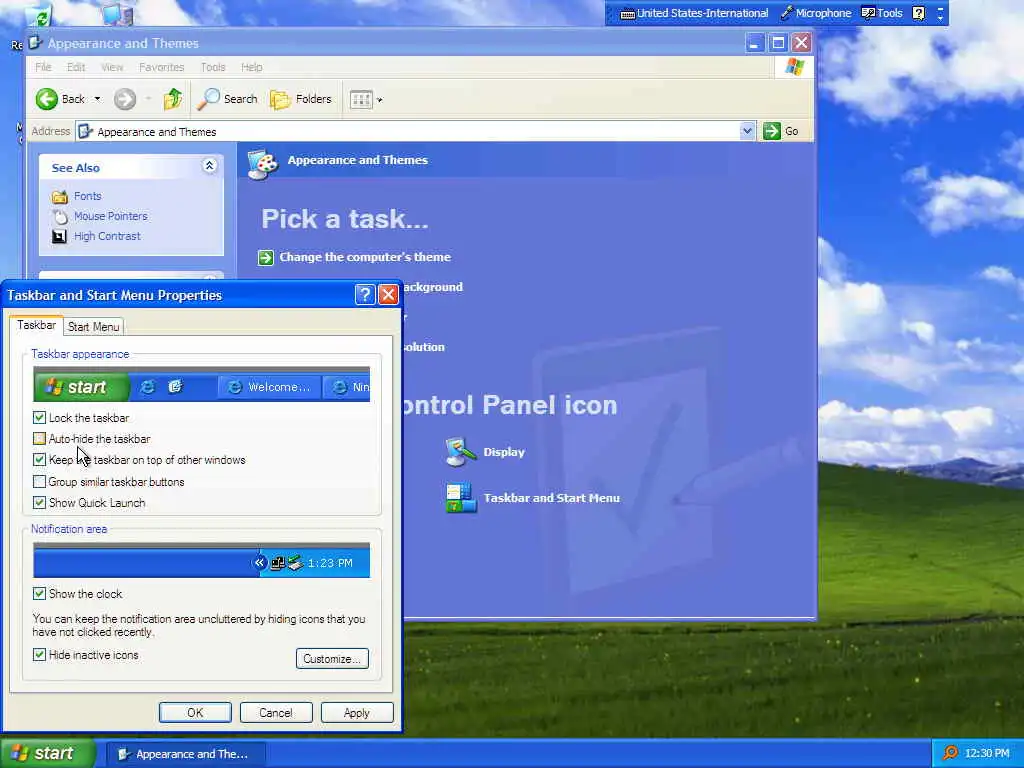This screenshot has height=768, width=1024.
Task: Click United States-International keyboard indicator
Action: [694, 13]
